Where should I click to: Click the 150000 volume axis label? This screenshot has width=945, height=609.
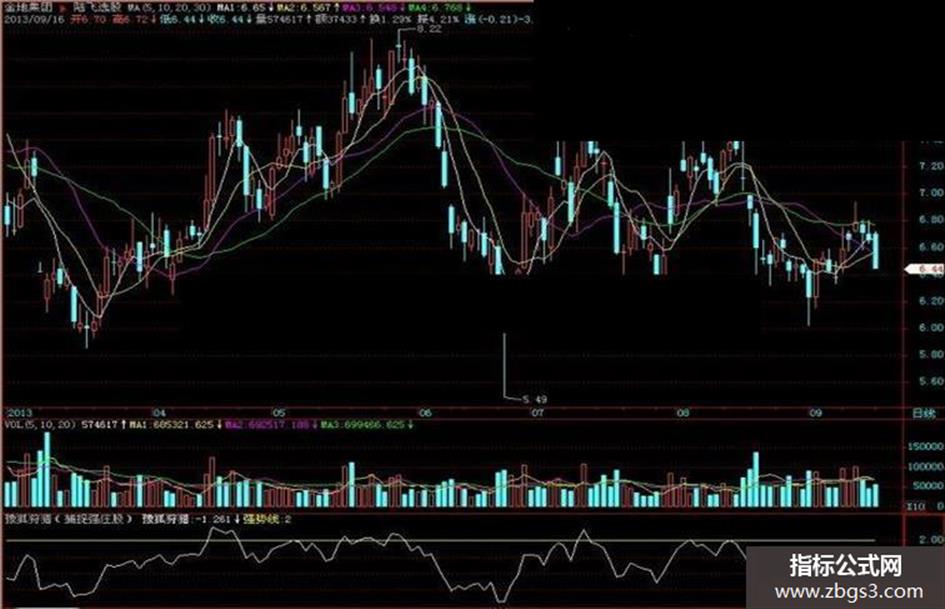coord(925,447)
